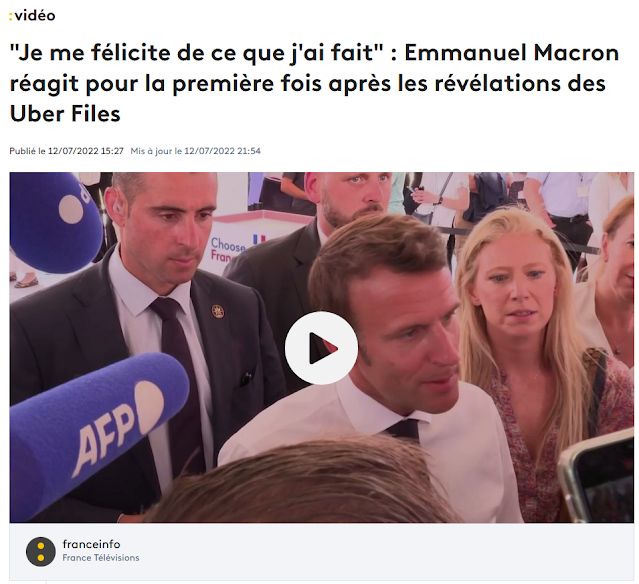Click "Uber Files" in the headline
The width and height of the screenshot is (639, 584).
click(65, 113)
